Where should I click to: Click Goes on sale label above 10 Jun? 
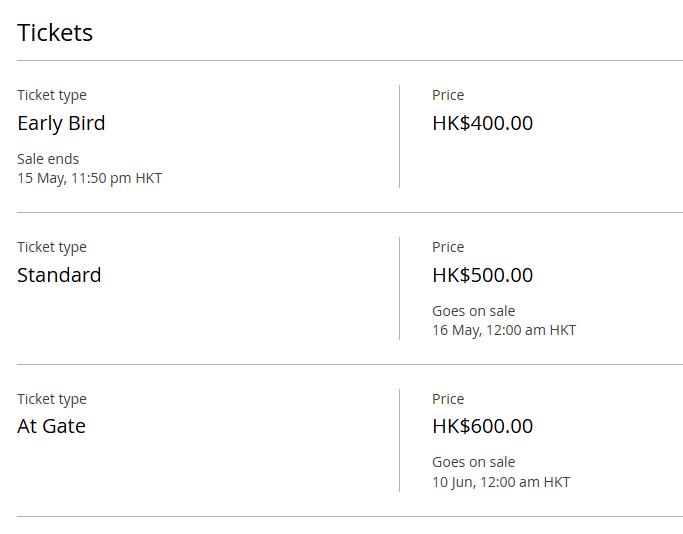473,462
